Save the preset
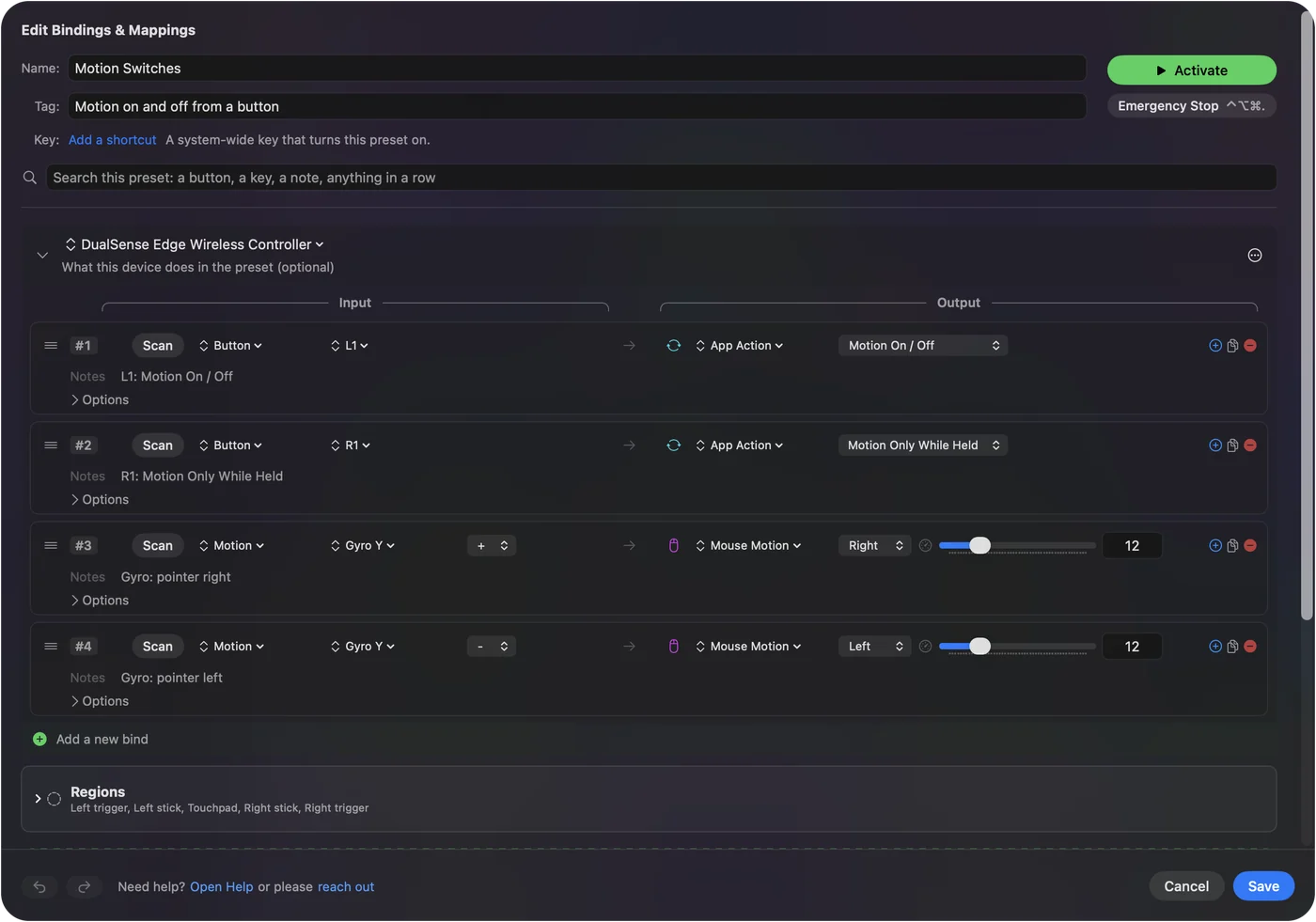 click(1263, 886)
